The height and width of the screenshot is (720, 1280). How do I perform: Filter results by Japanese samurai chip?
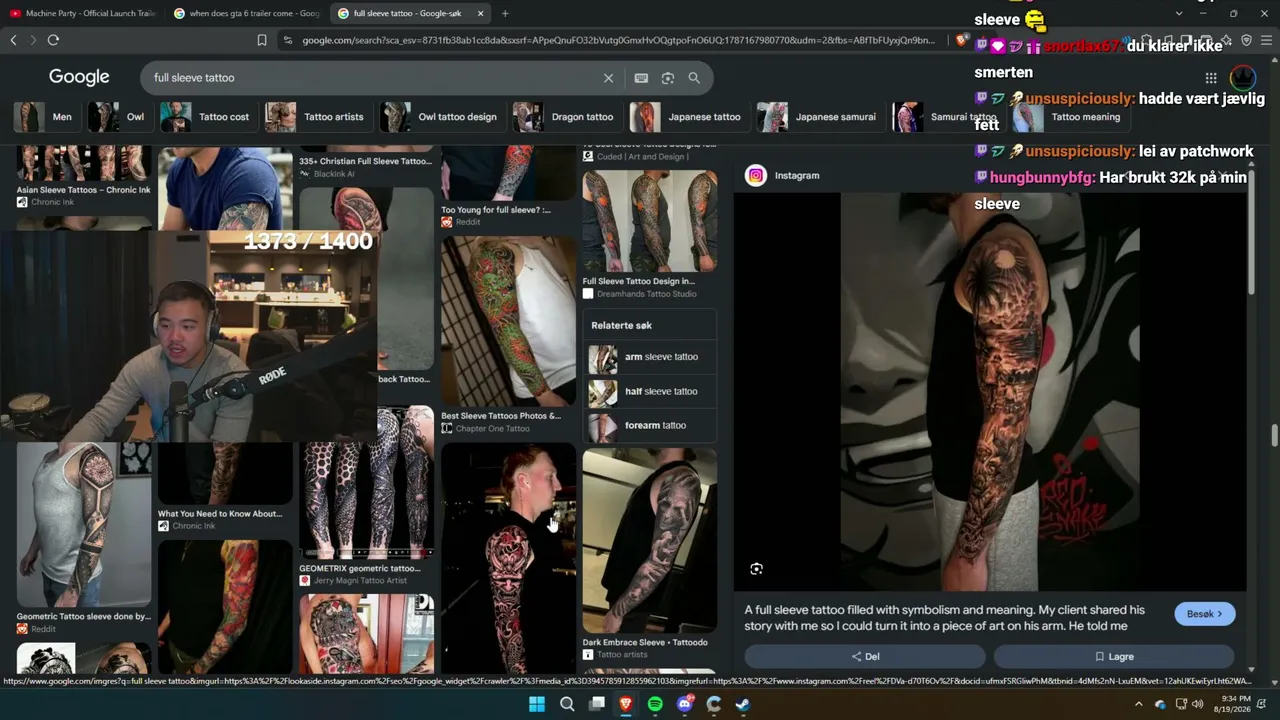pos(819,117)
